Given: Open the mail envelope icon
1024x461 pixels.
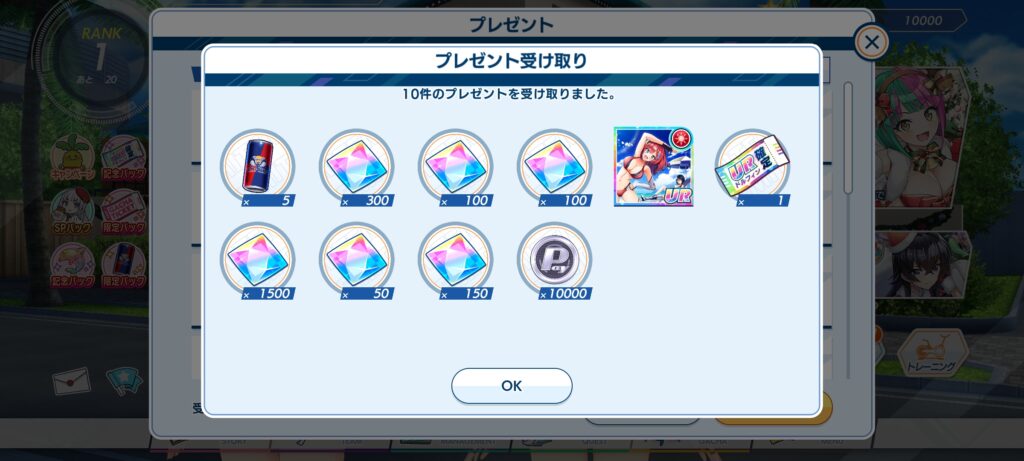Looking at the screenshot, I should tap(71, 381).
